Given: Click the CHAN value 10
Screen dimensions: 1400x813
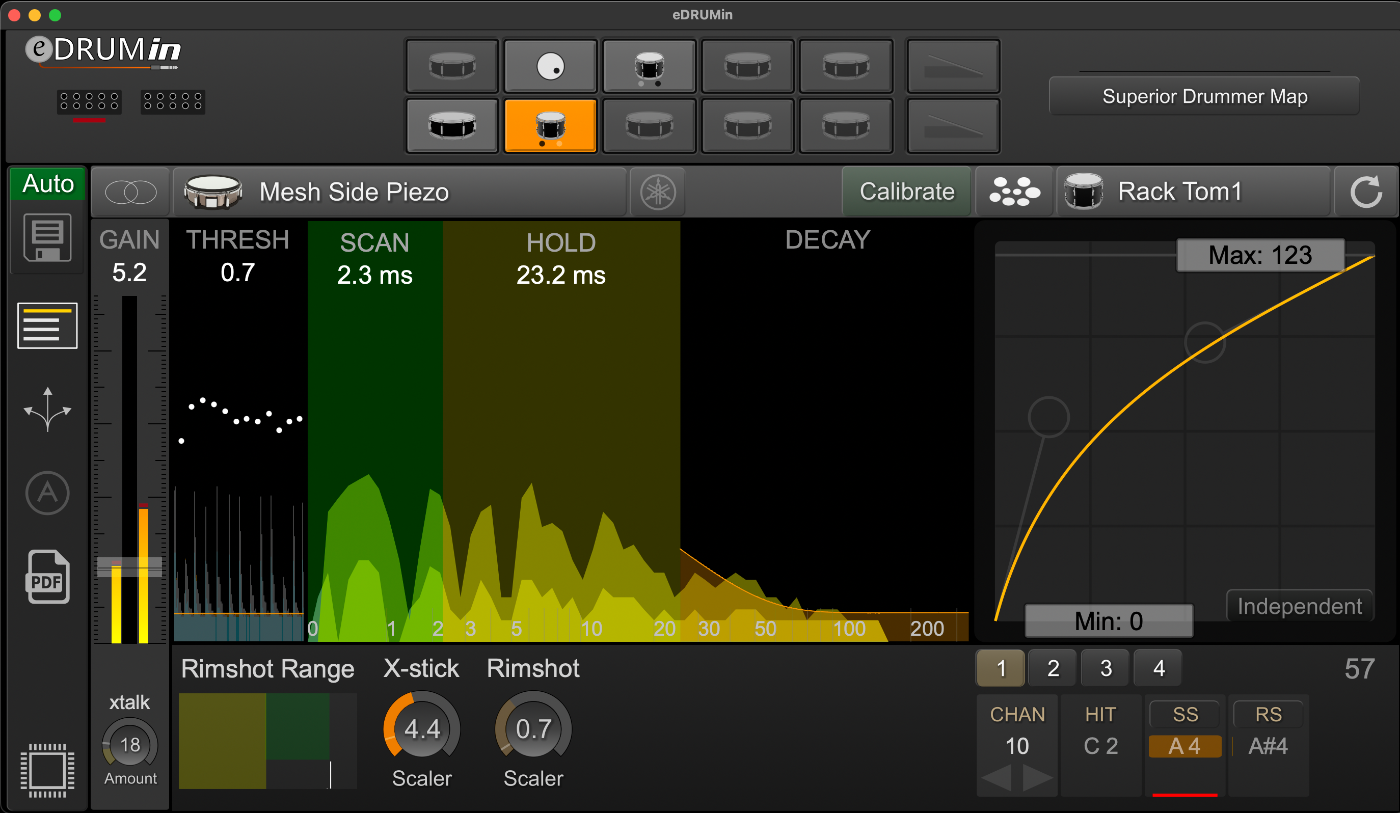Looking at the screenshot, I should coord(1017,746).
